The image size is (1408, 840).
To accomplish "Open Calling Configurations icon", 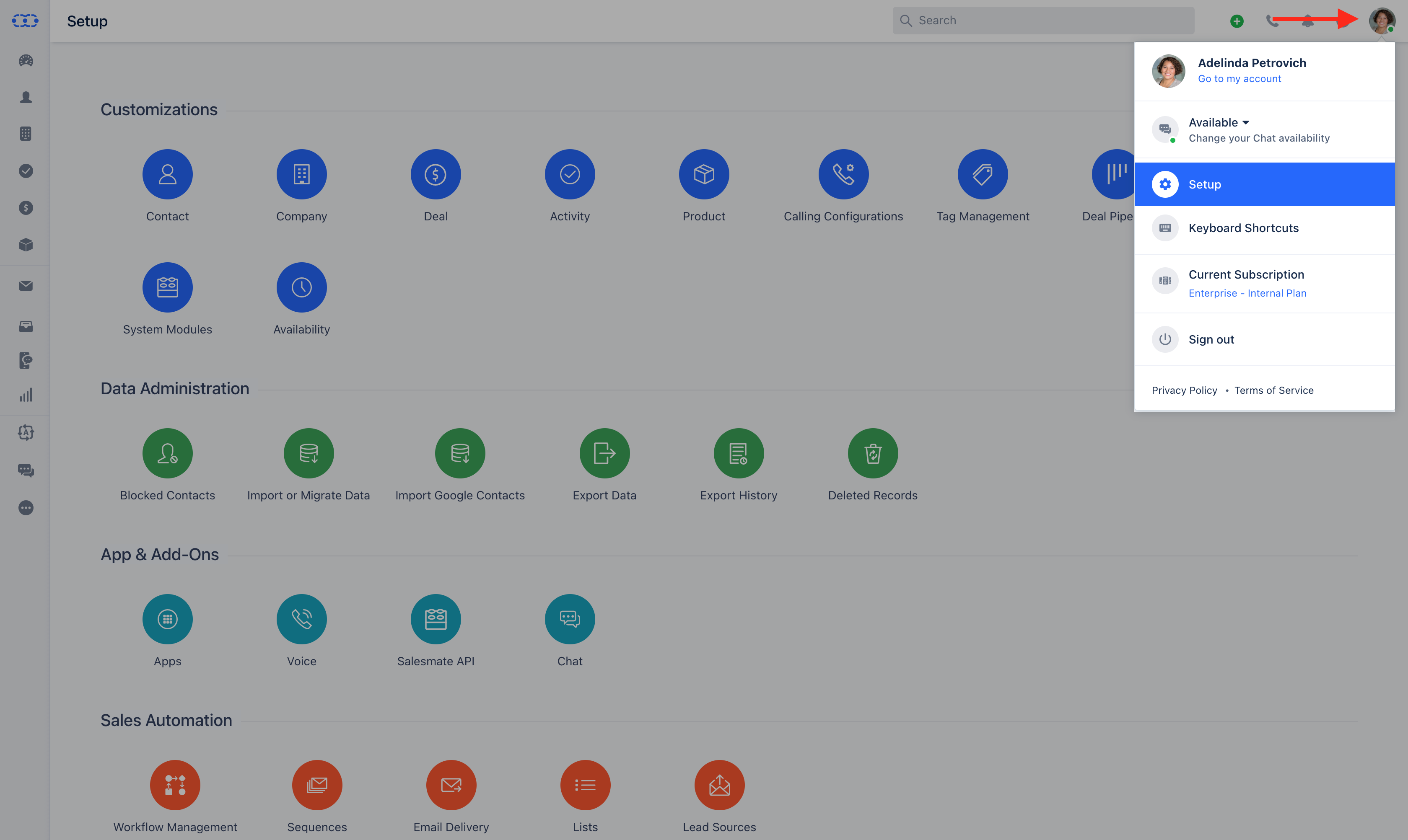I will [843, 174].
